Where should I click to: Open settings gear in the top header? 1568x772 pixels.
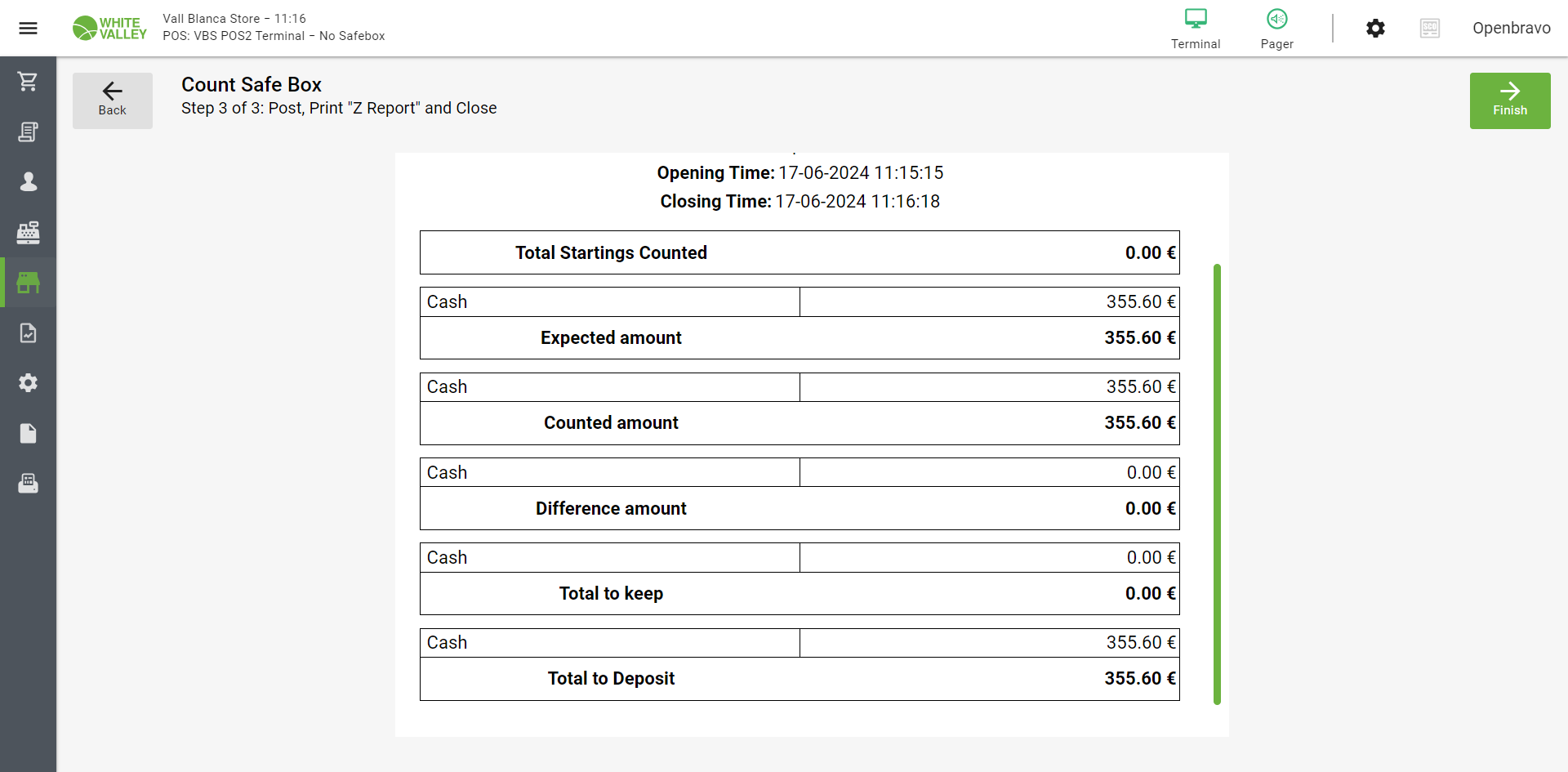(x=1375, y=29)
